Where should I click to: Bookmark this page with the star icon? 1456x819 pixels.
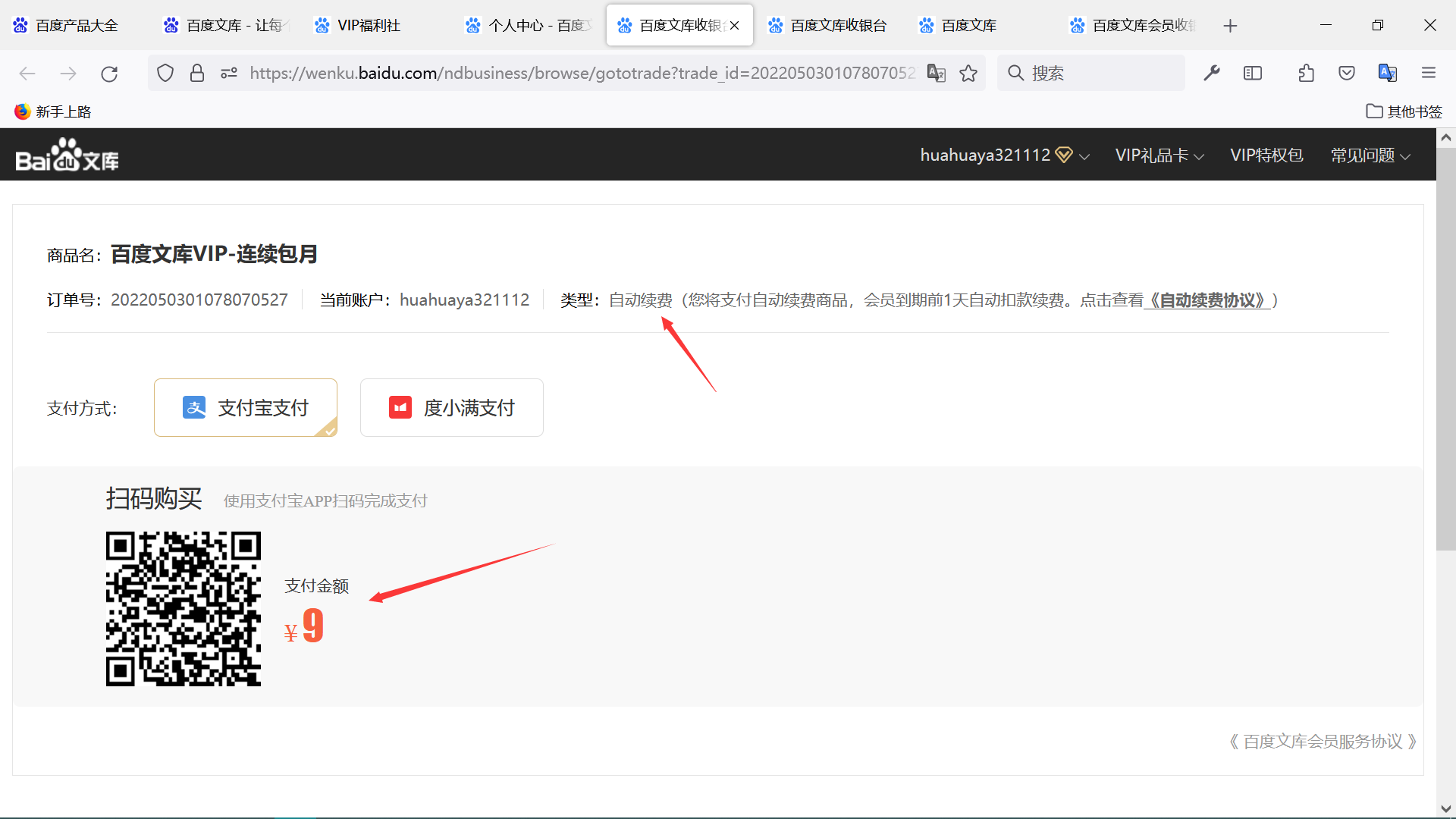(x=968, y=74)
